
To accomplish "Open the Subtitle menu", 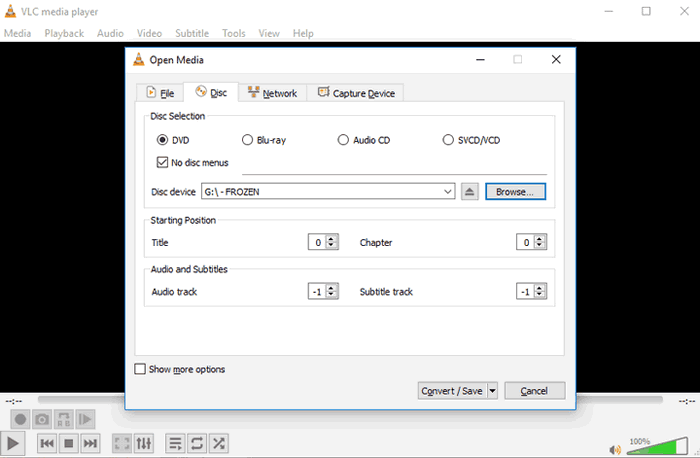I will tap(192, 33).
